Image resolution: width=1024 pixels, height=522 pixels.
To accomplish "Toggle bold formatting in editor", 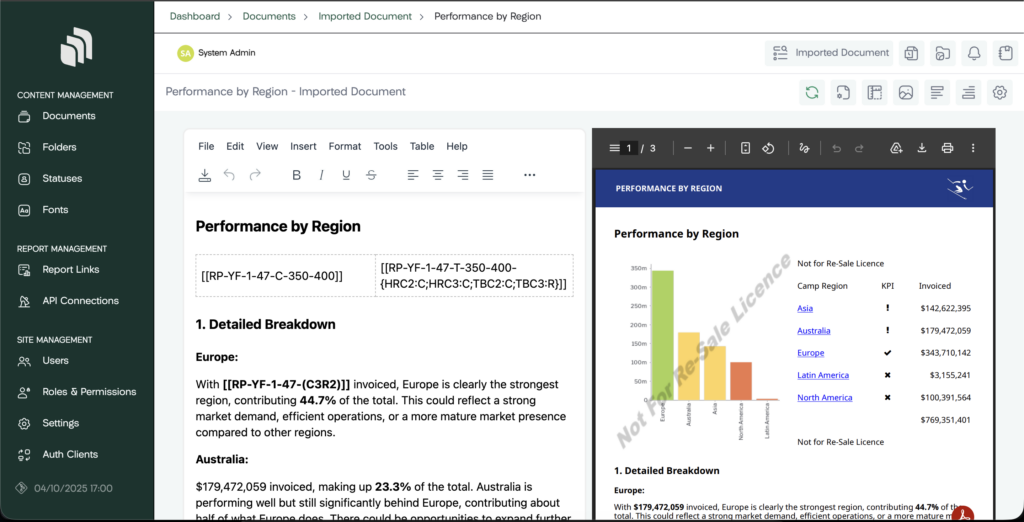I will [296, 175].
